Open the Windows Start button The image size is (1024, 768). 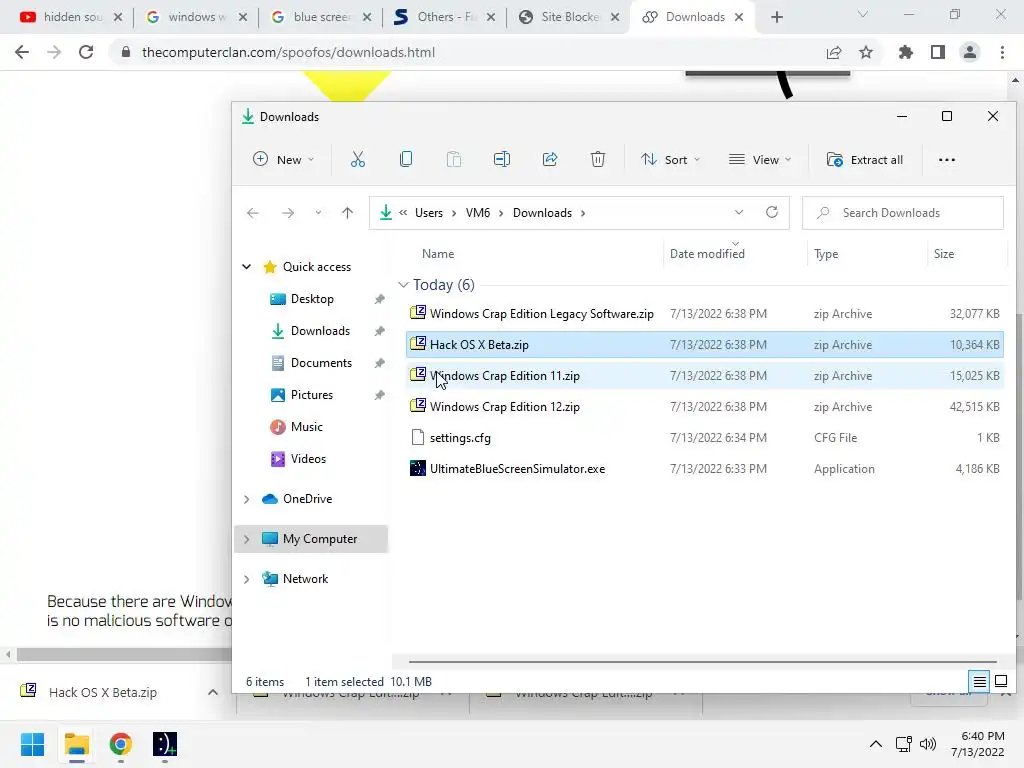click(x=32, y=744)
